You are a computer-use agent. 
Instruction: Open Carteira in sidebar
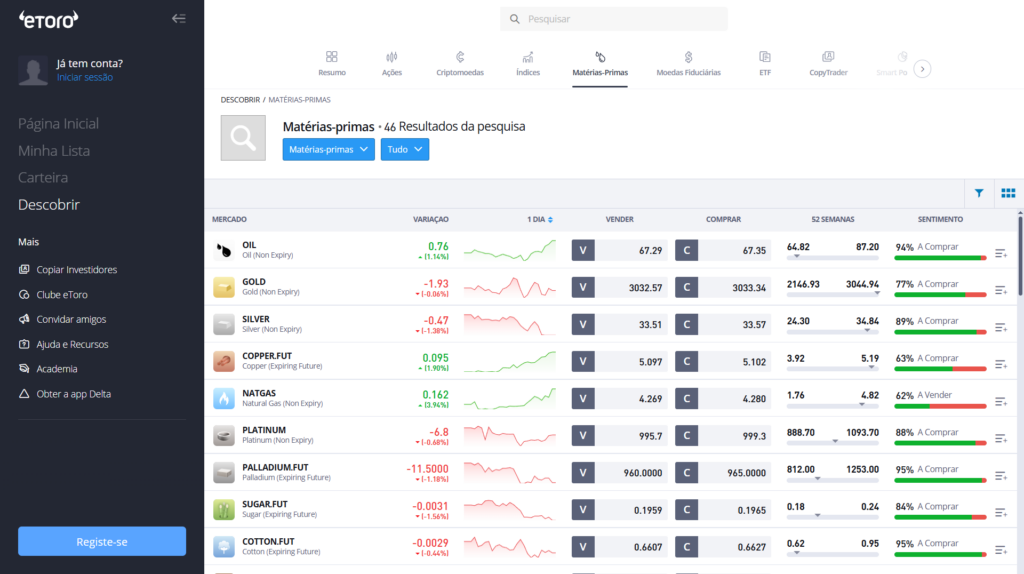[42, 178]
